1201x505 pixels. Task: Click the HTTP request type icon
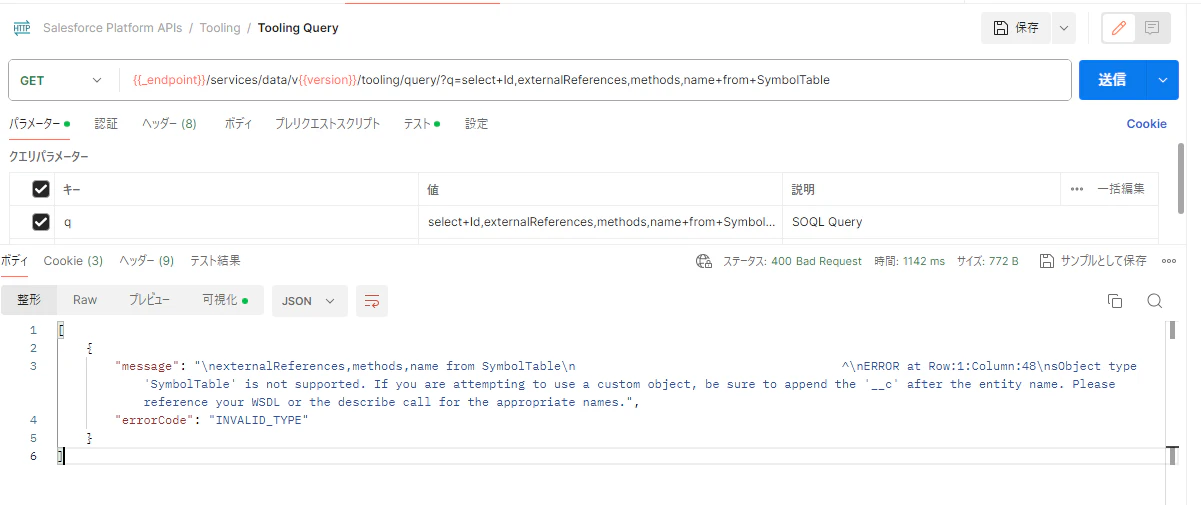[21, 28]
